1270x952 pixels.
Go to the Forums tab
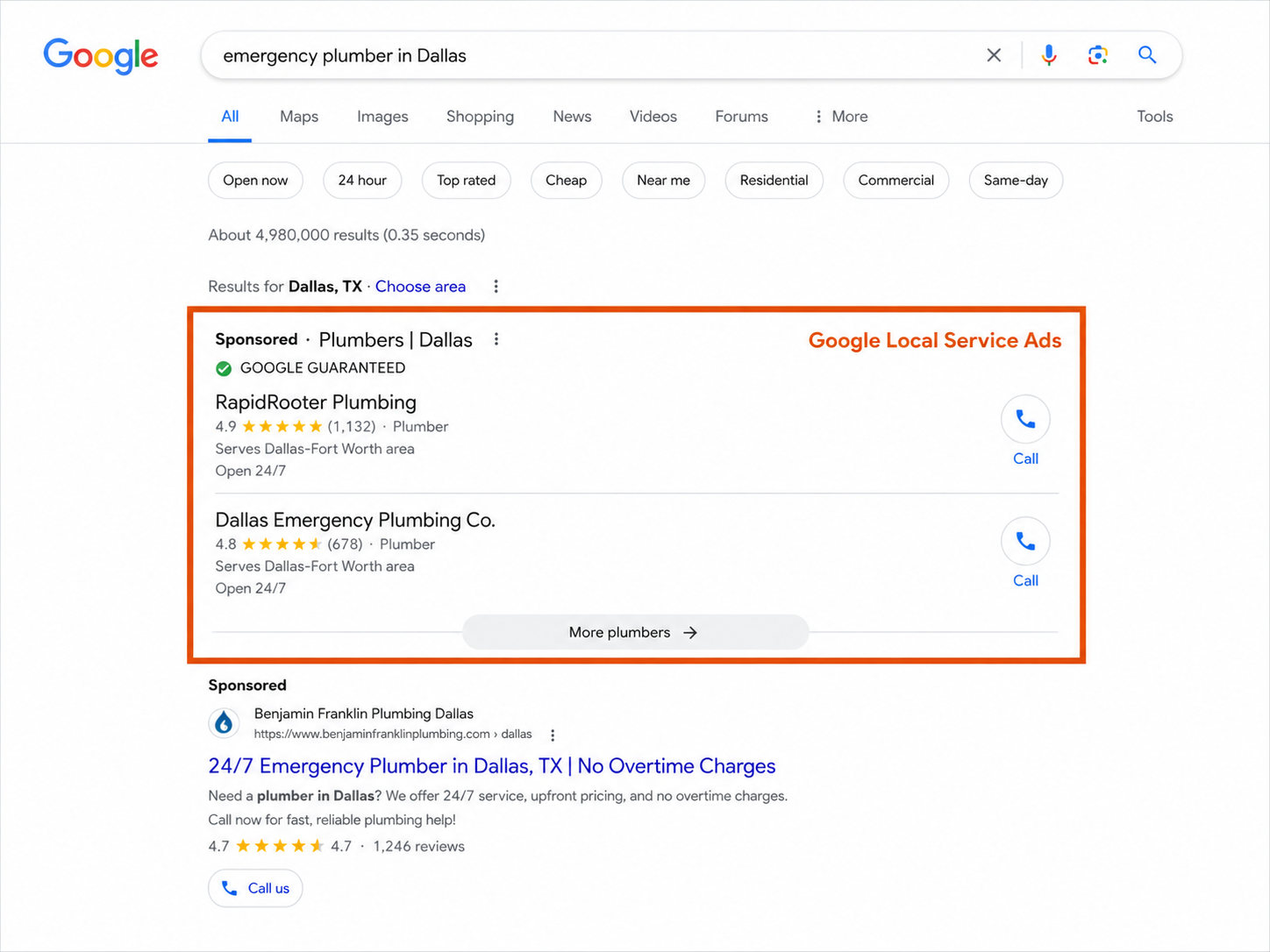(741, 117)
